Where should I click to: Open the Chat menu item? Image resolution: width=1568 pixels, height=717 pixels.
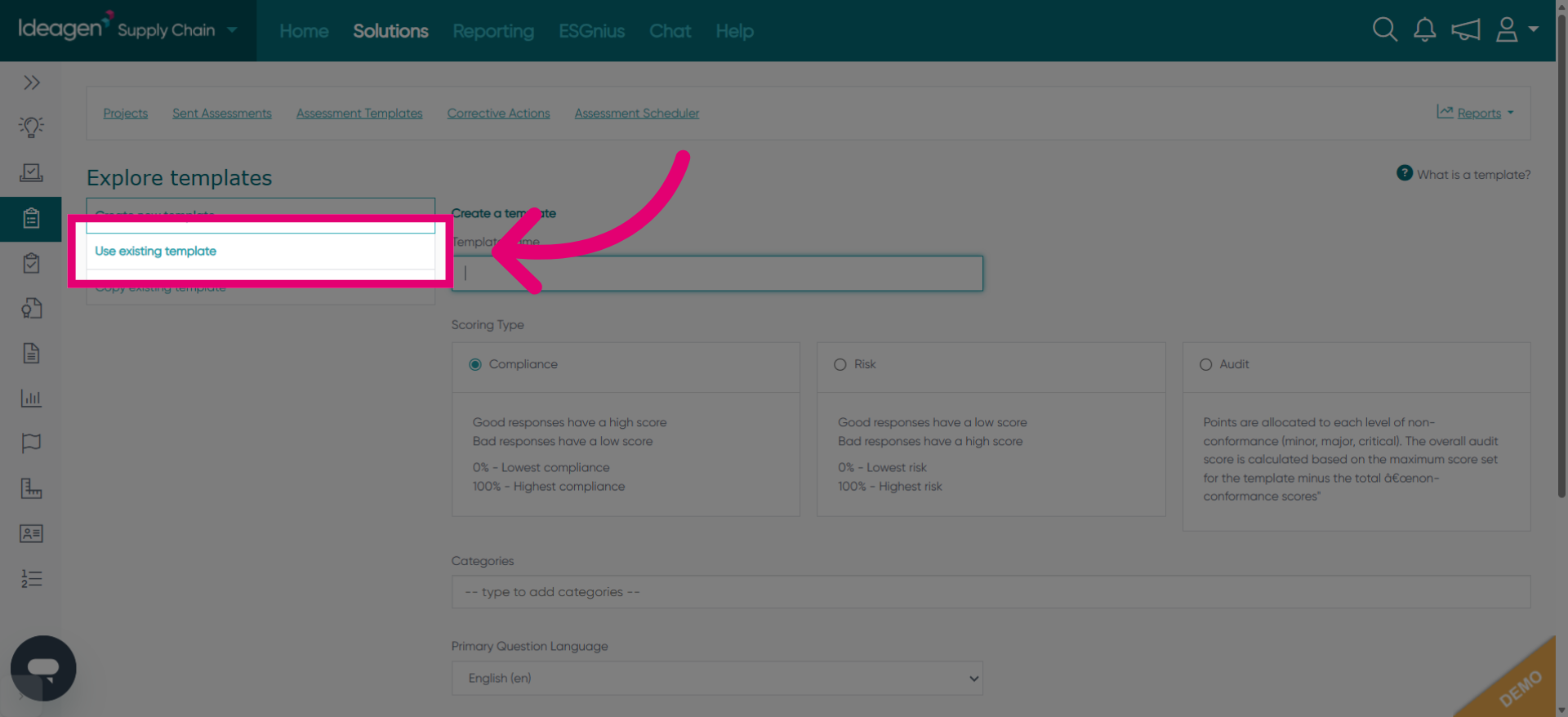[670, 31]
